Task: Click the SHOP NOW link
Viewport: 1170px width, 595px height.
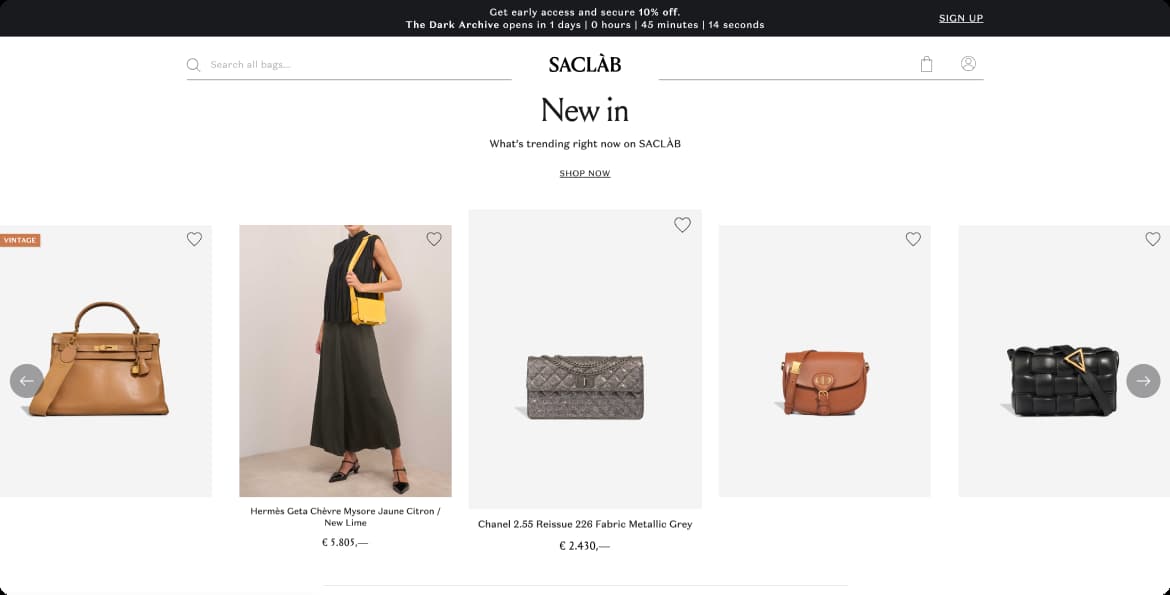Action: pos(585,173)
